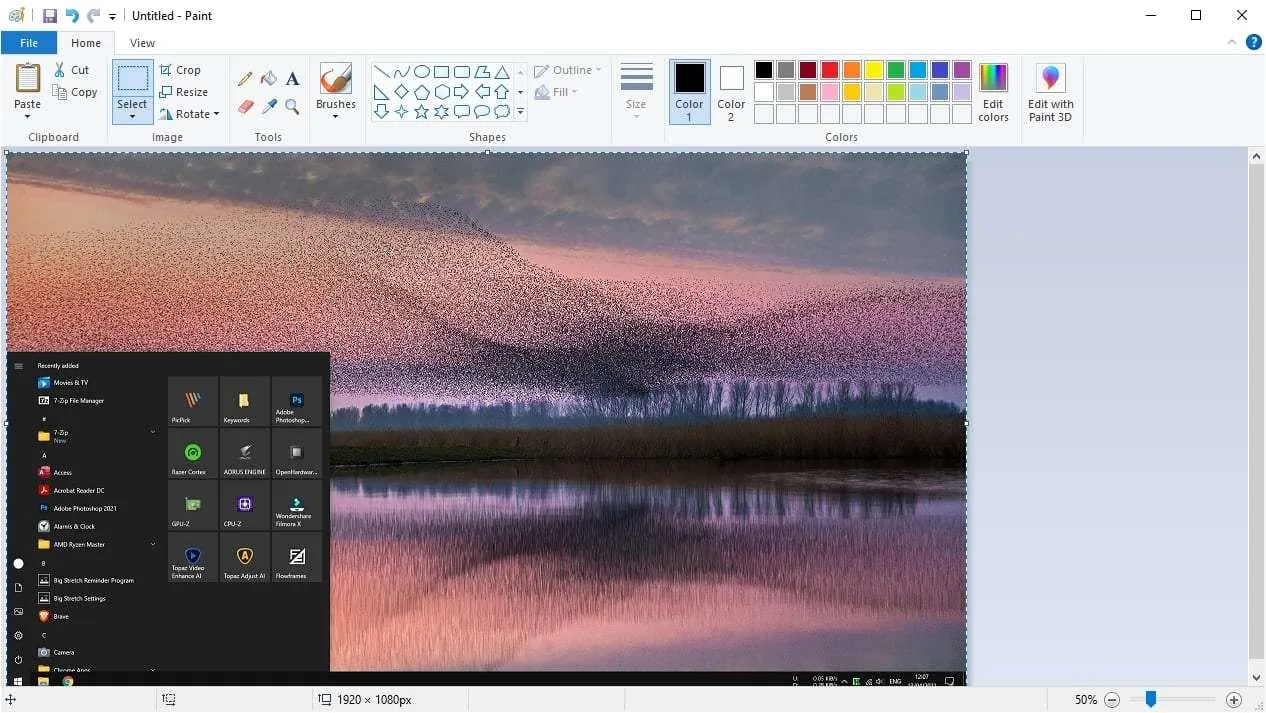1266x713 pixels.
Task: Click the zoom in plus button
Action: click(1234, 700)
